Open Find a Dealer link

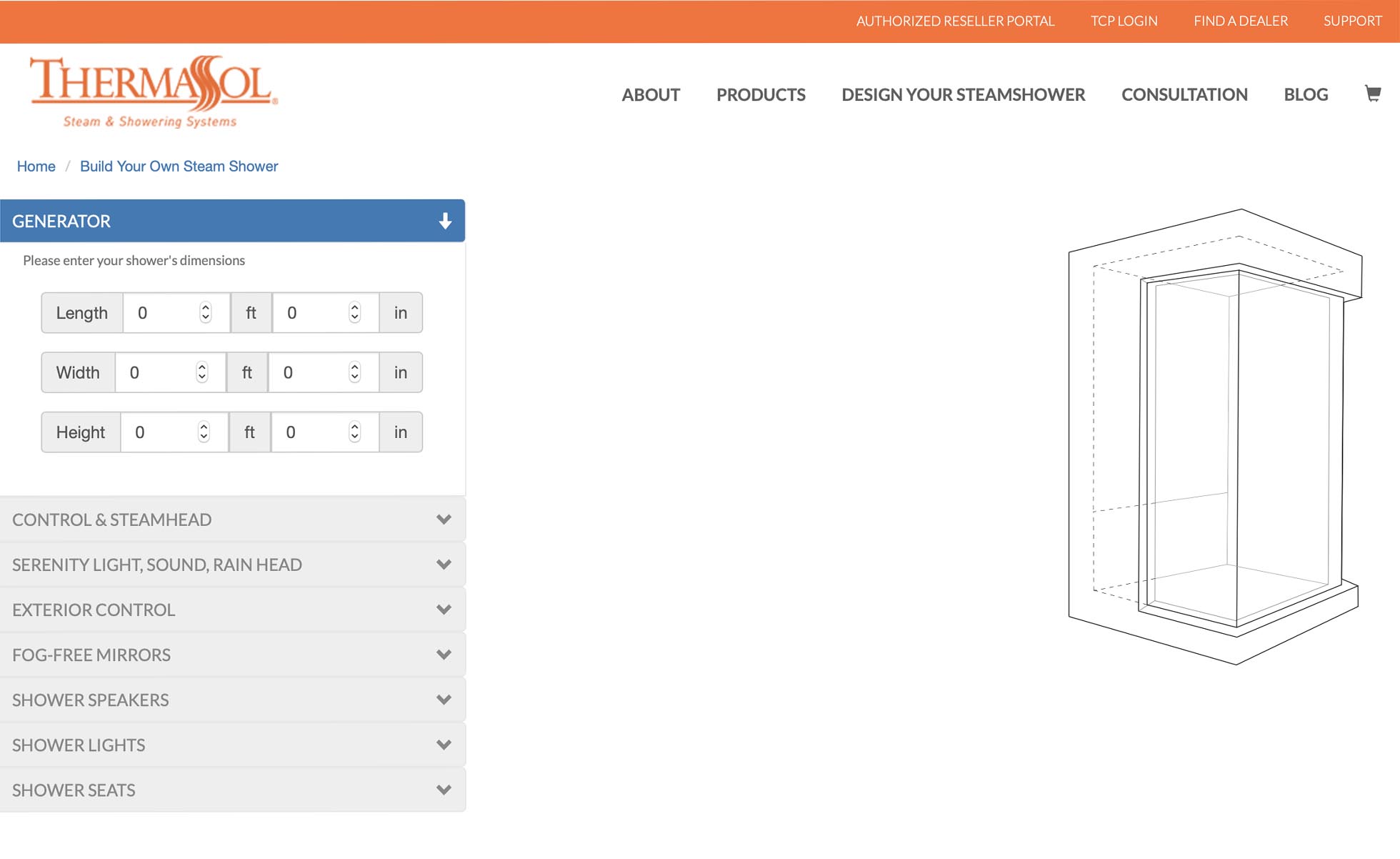(1241, 21)
